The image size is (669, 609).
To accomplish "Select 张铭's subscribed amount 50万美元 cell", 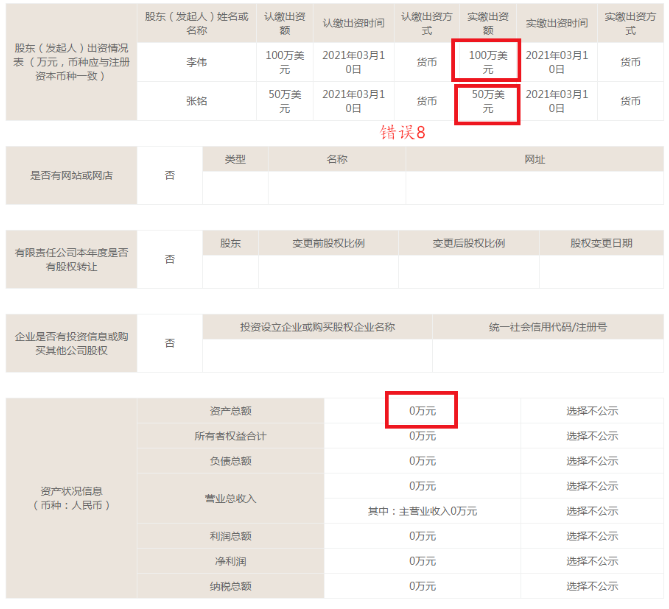I will tap(285, 101).
